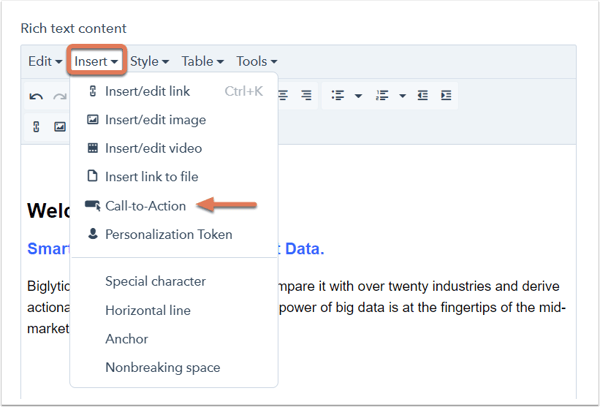
Task: Click the decrease indent icon
Action: click(x=422, y=95)
